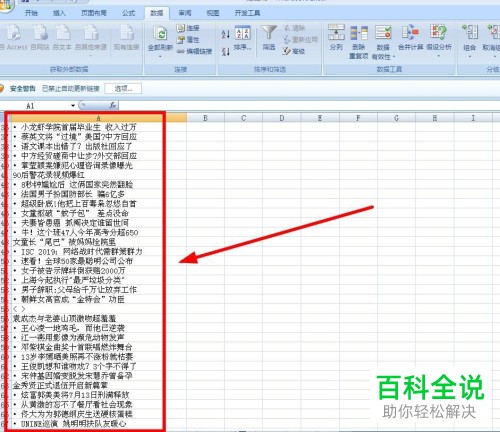Import data from Access
The height and width of the screenshot is (432, 500).
[13, 37]
